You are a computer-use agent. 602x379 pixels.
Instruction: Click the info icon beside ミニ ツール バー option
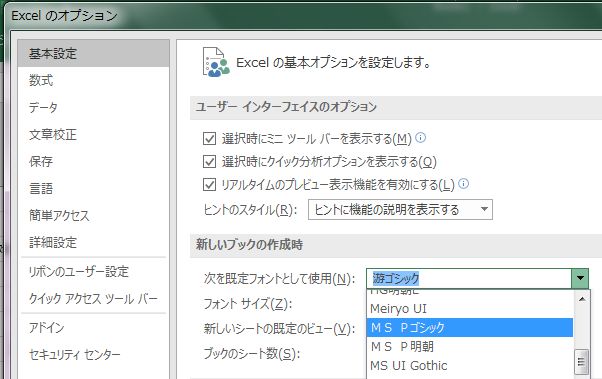pyautogui.click(x=421, y=137)
